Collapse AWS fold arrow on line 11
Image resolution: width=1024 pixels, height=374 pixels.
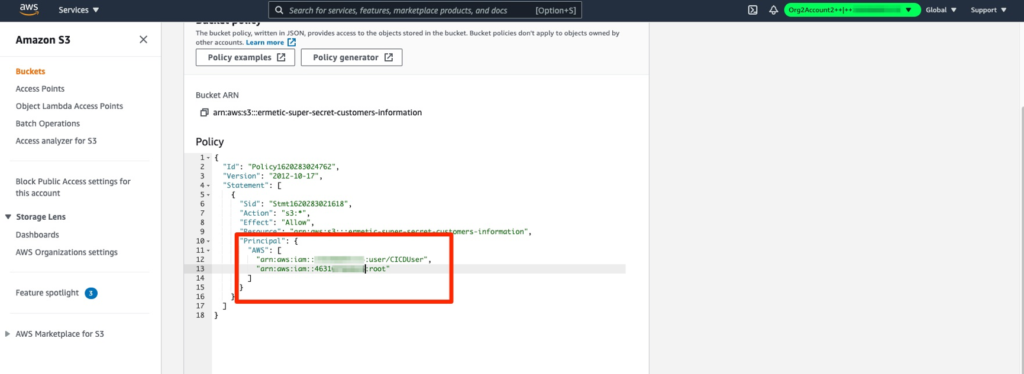(208, 250)
